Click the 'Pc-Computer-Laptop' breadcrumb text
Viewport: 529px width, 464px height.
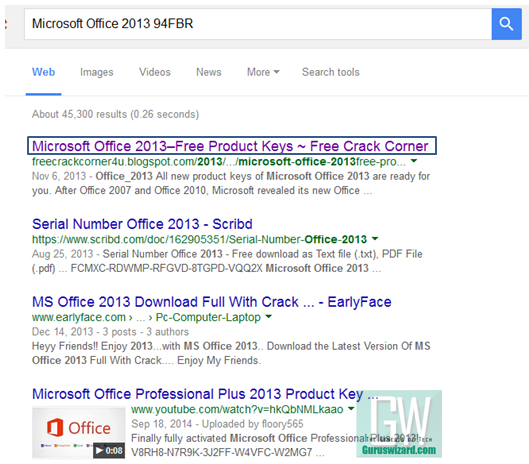208,317
